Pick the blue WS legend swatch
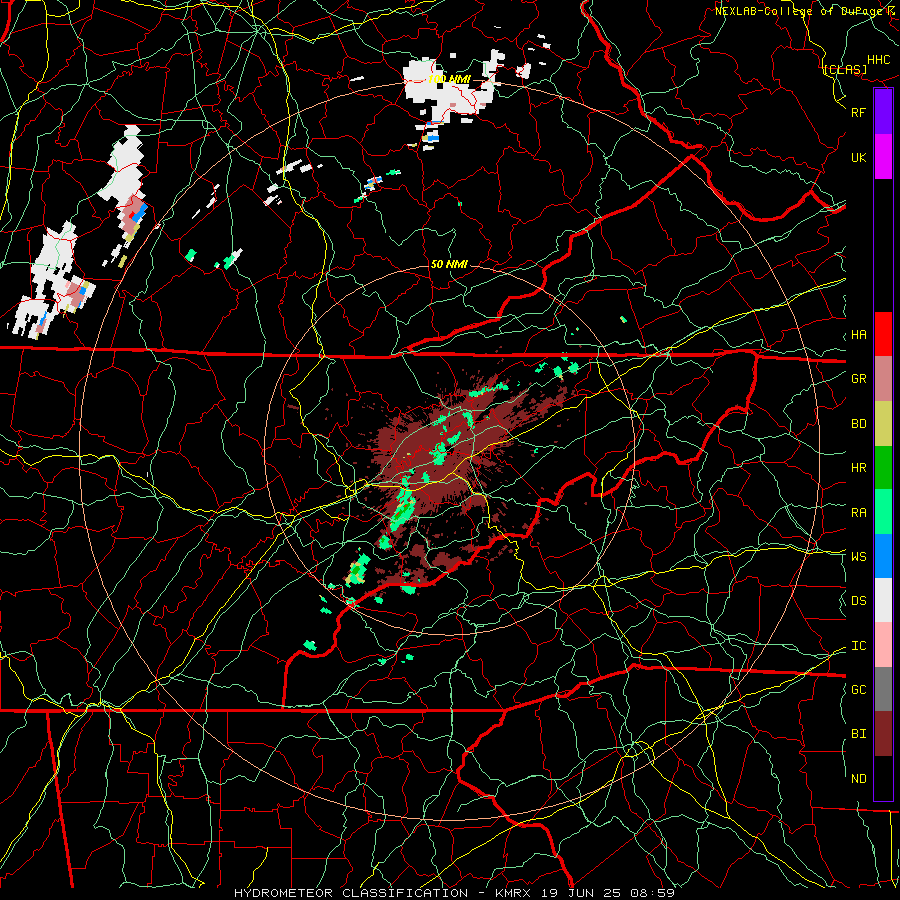 pos(883,556)
